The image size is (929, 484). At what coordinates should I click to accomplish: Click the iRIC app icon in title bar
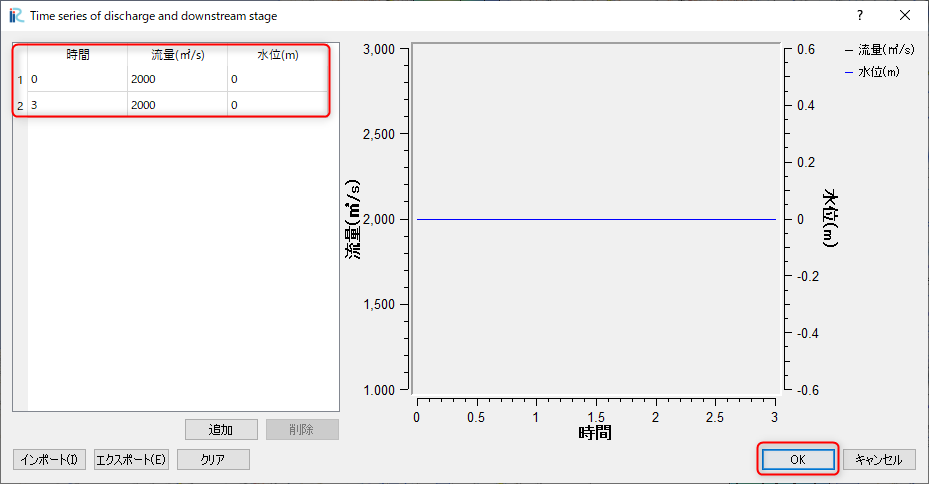(x=16, y=15)
